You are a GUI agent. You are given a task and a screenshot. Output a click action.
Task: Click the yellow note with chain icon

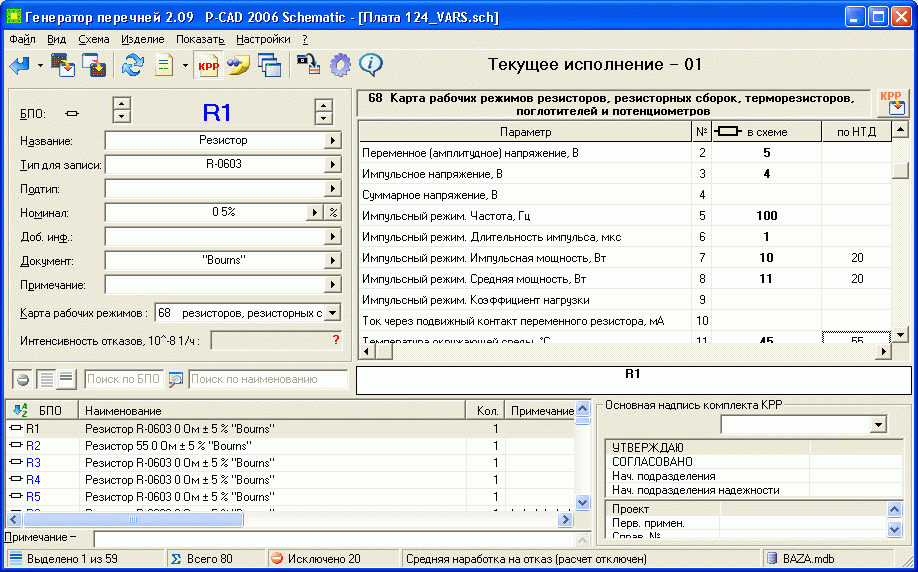[x=238, y=66]
